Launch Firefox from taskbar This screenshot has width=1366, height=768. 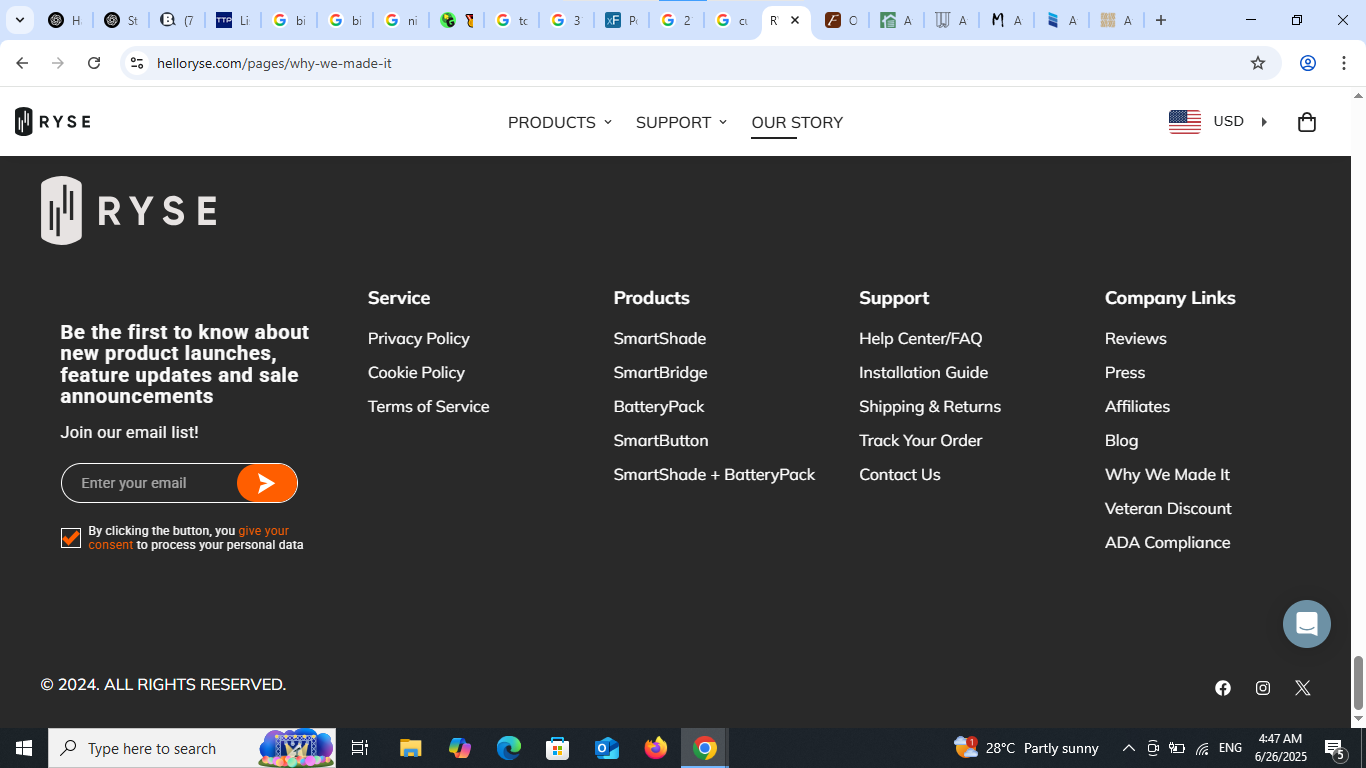point(656,748)
